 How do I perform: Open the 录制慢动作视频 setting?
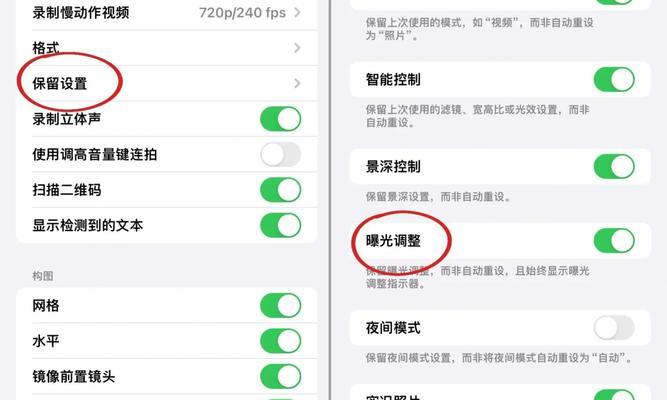(167, 13)
